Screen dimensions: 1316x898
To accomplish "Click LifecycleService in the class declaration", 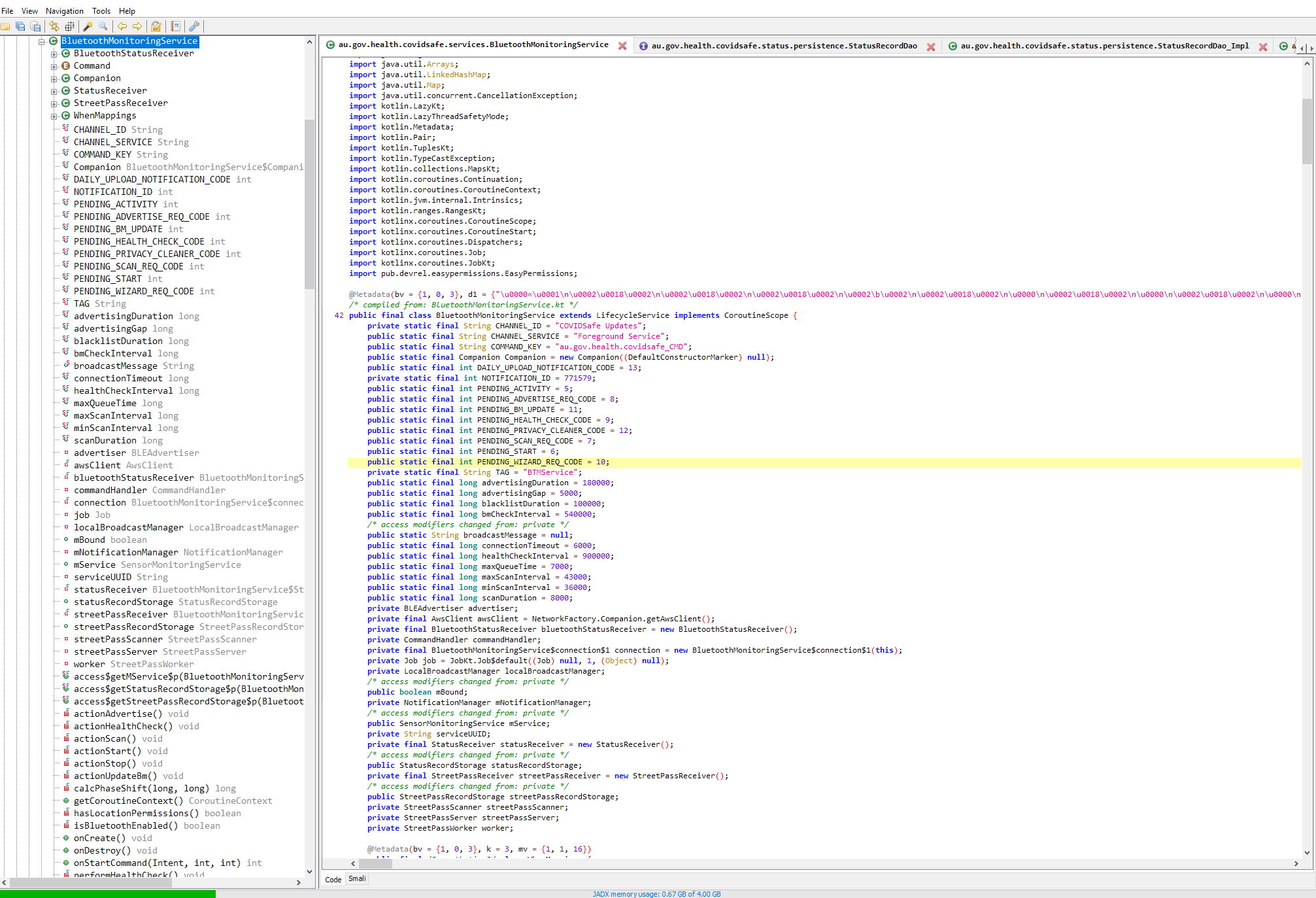I will point(632,315).
